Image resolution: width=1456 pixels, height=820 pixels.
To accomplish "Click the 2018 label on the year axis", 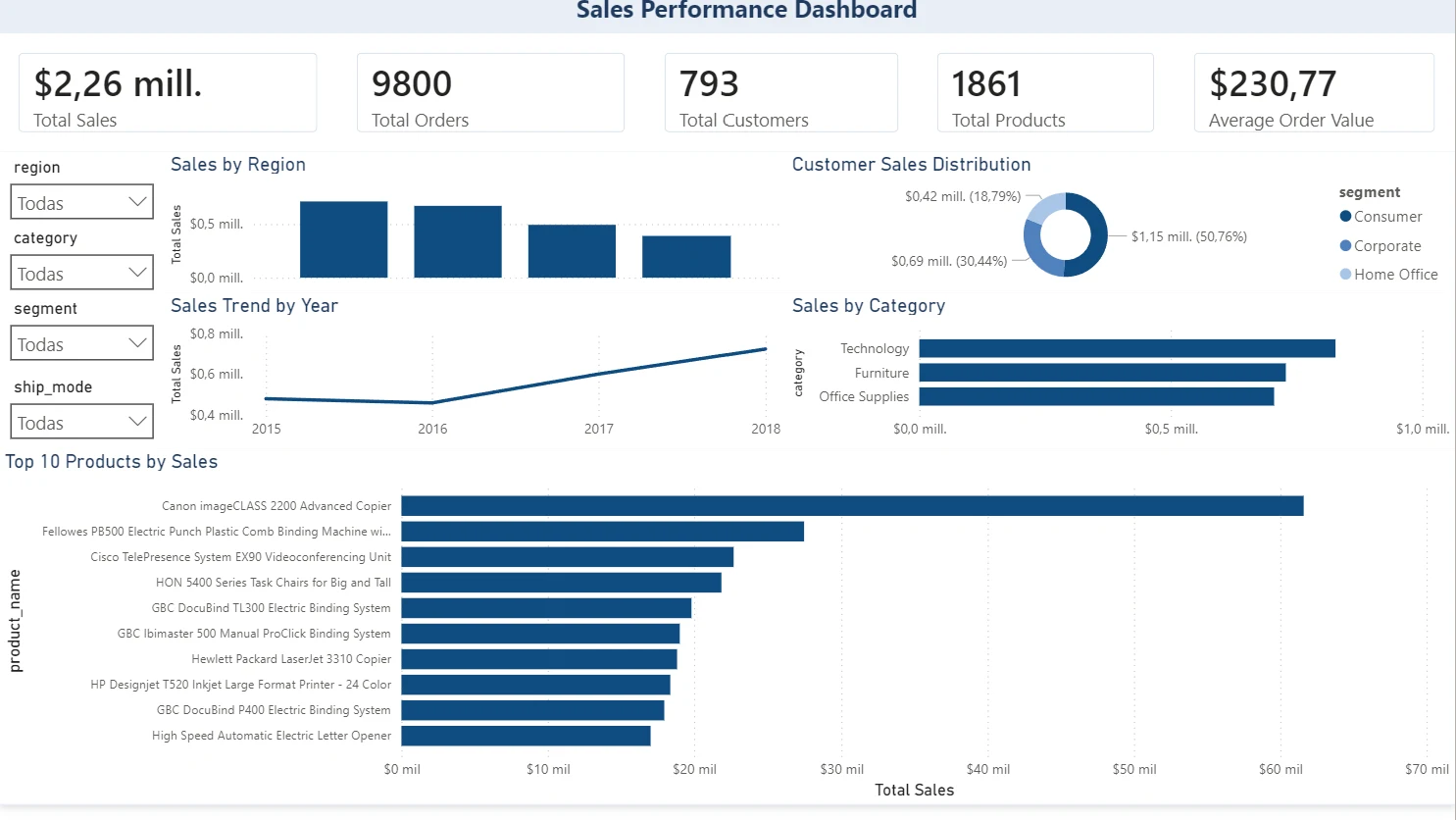I will (766, 429).
